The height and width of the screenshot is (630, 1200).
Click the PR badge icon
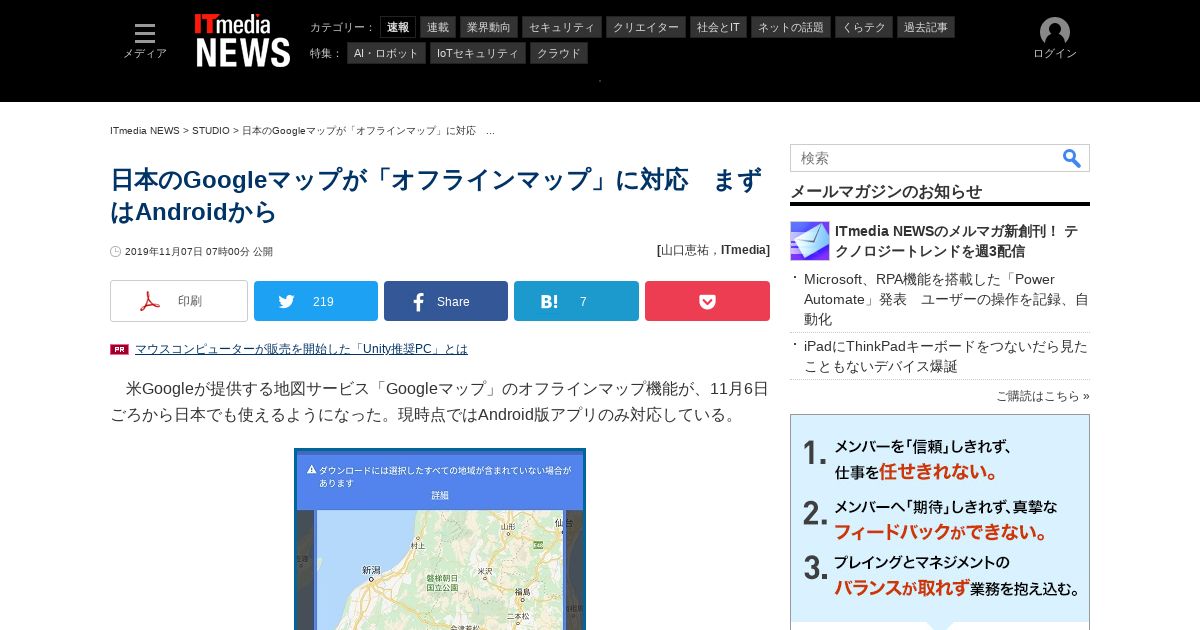pyautogui.click(x=119, y=349)
